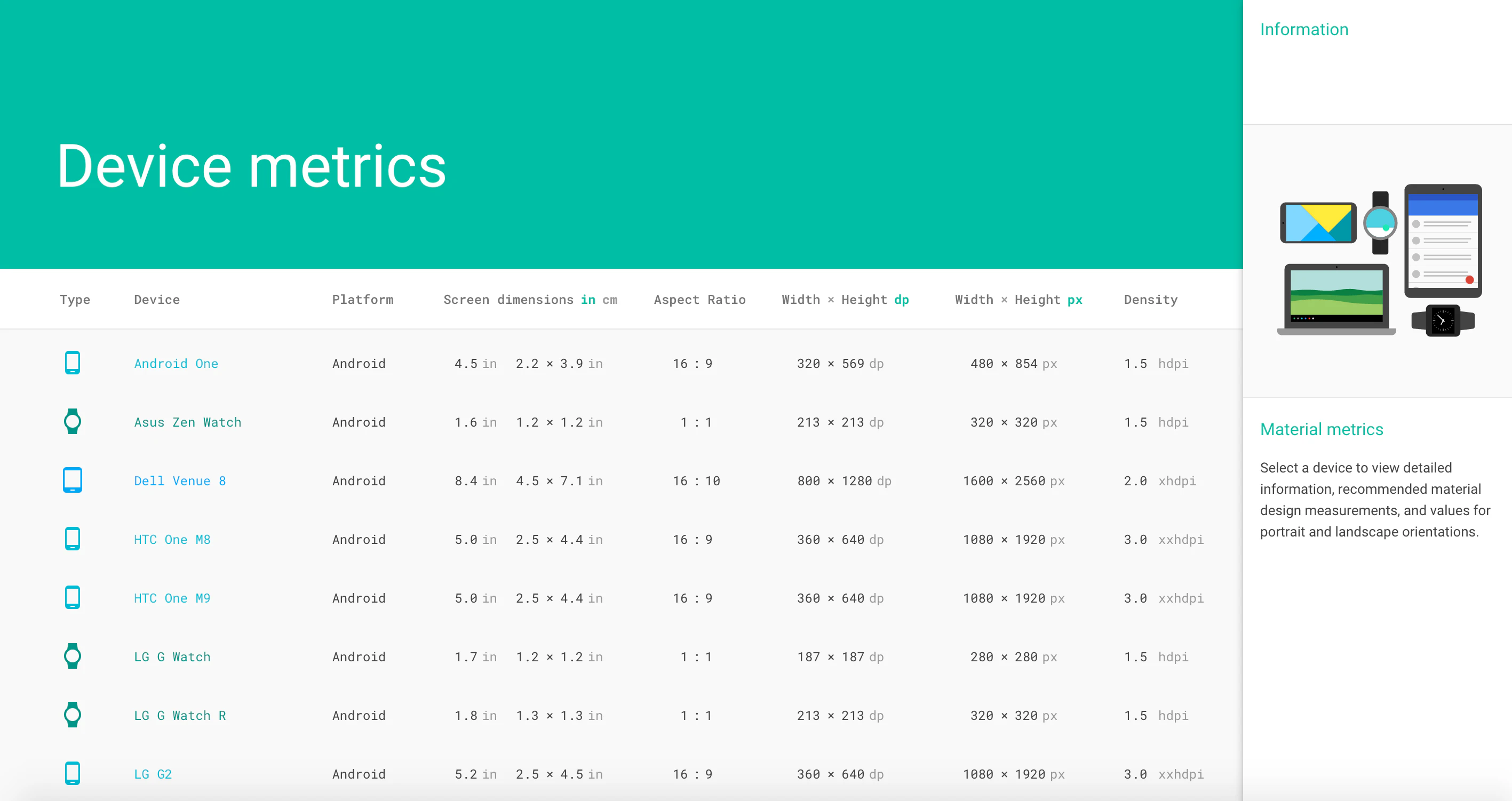The width and height of the screenshot is (1512, 801).
Task: Sort table by Platform column header
Action: point(362,300)
